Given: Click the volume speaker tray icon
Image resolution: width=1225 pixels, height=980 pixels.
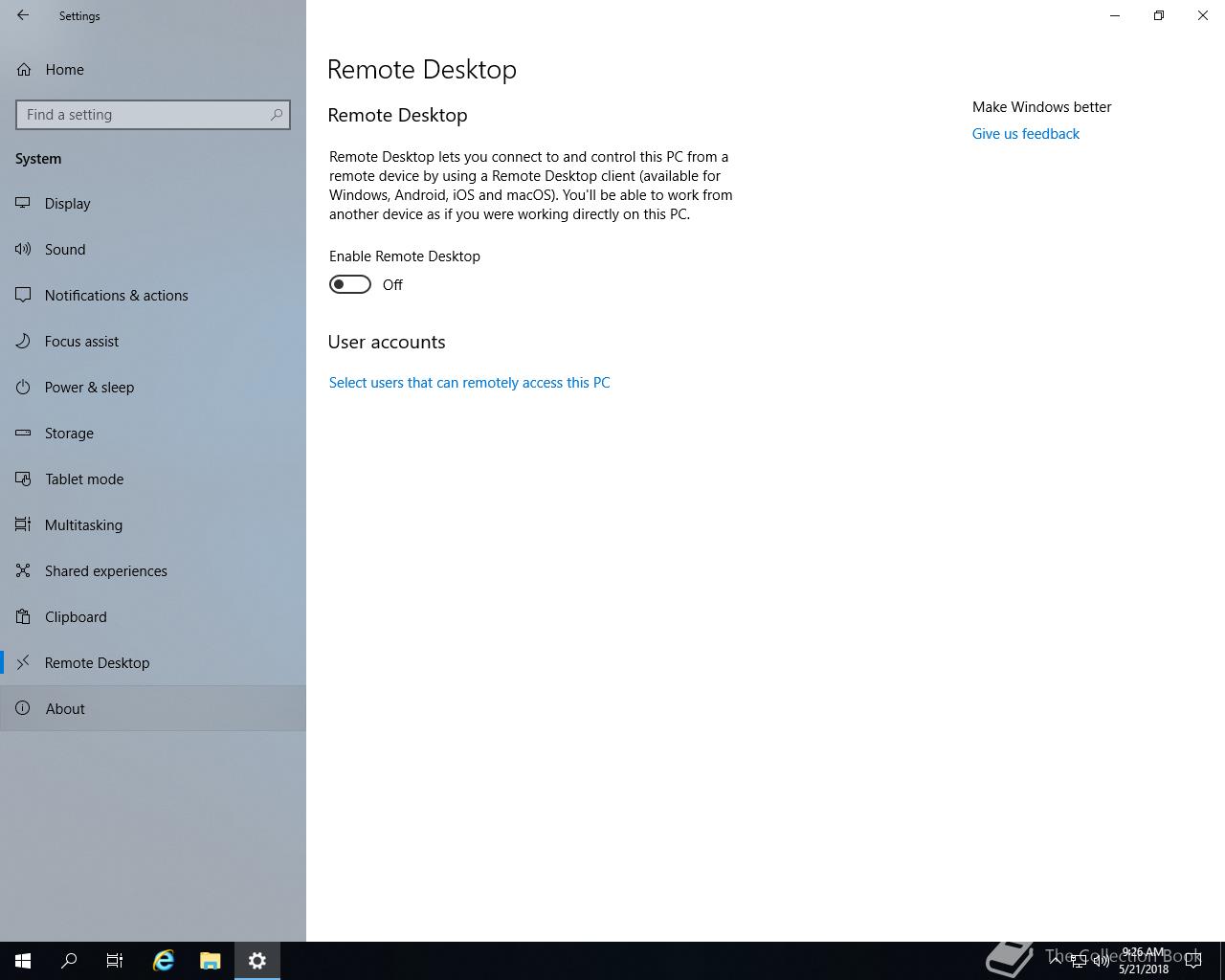Looking at the screenshot, I should (1101, 960).
